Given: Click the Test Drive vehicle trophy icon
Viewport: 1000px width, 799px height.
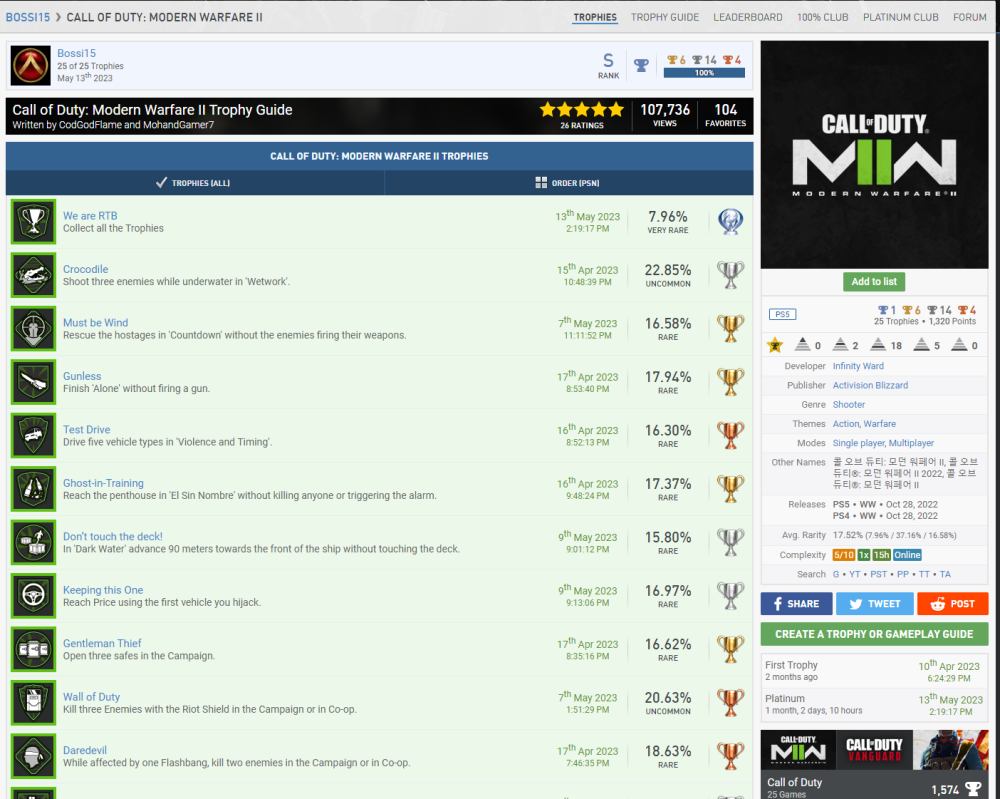Looking at the screenshot, I should point(33,436).
